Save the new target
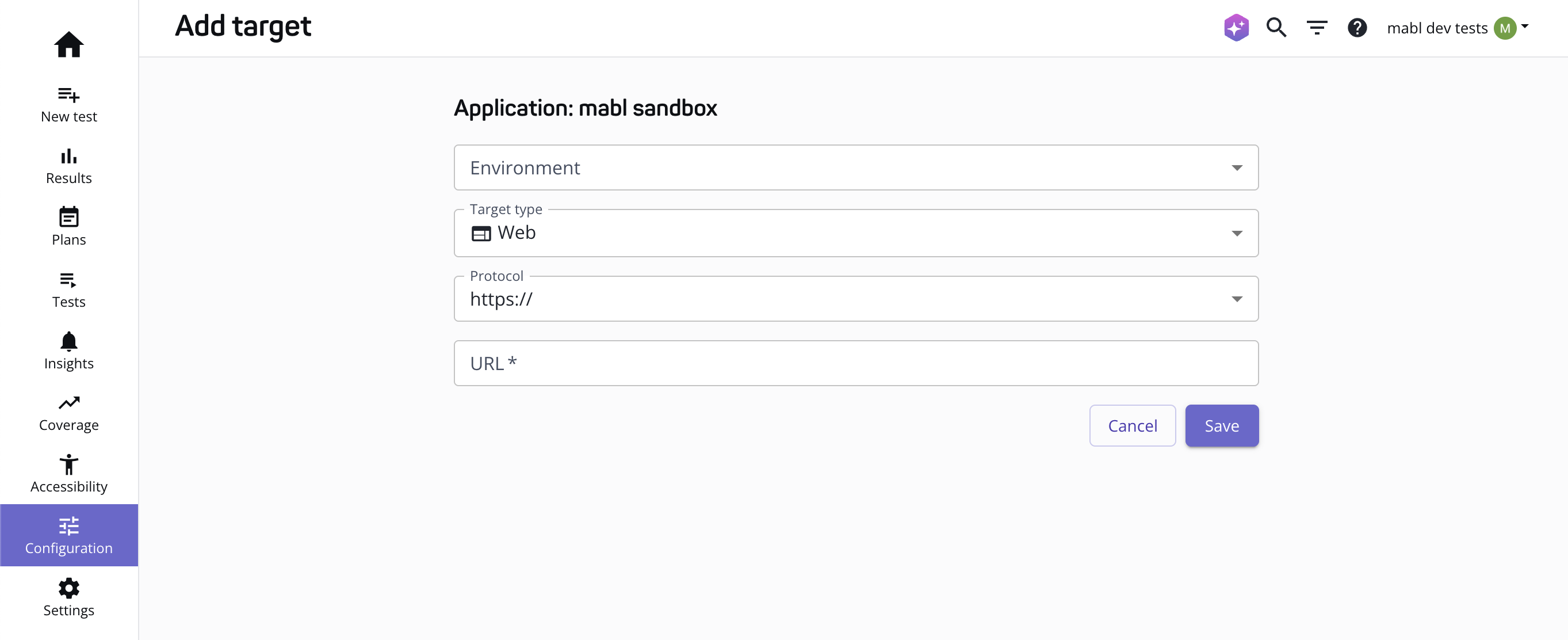The height and width of the screenshot is (640, 1568). coord(1222,426)
